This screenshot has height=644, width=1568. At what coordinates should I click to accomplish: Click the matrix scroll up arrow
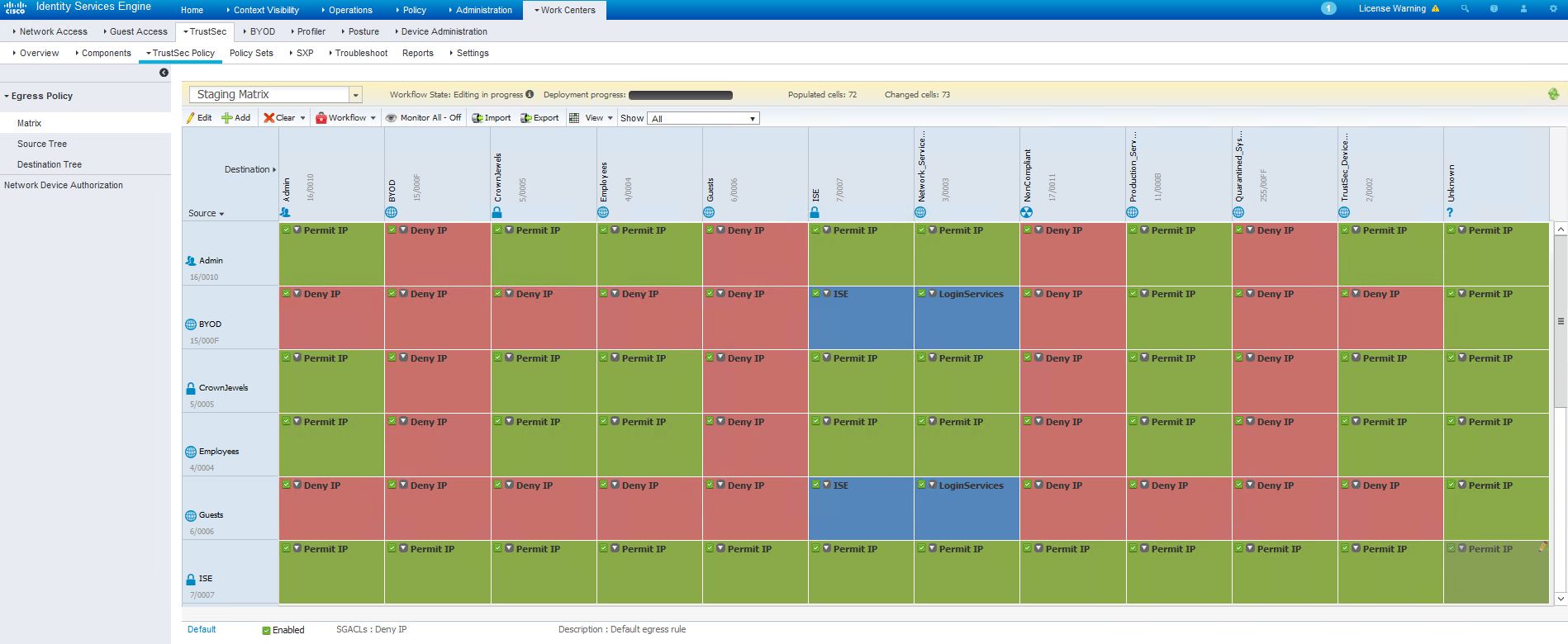pyautogui.click(x=1561, y=229)
